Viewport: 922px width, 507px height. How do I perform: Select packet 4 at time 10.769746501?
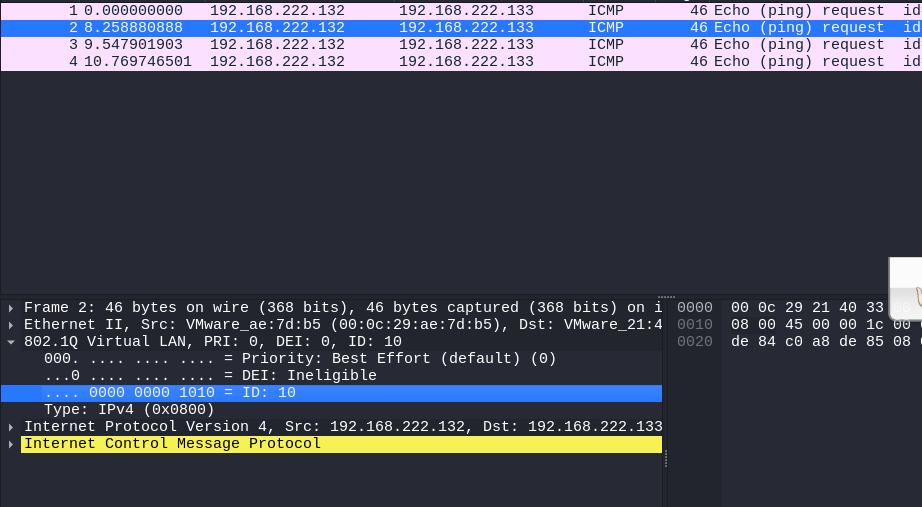tap(461, 62)
